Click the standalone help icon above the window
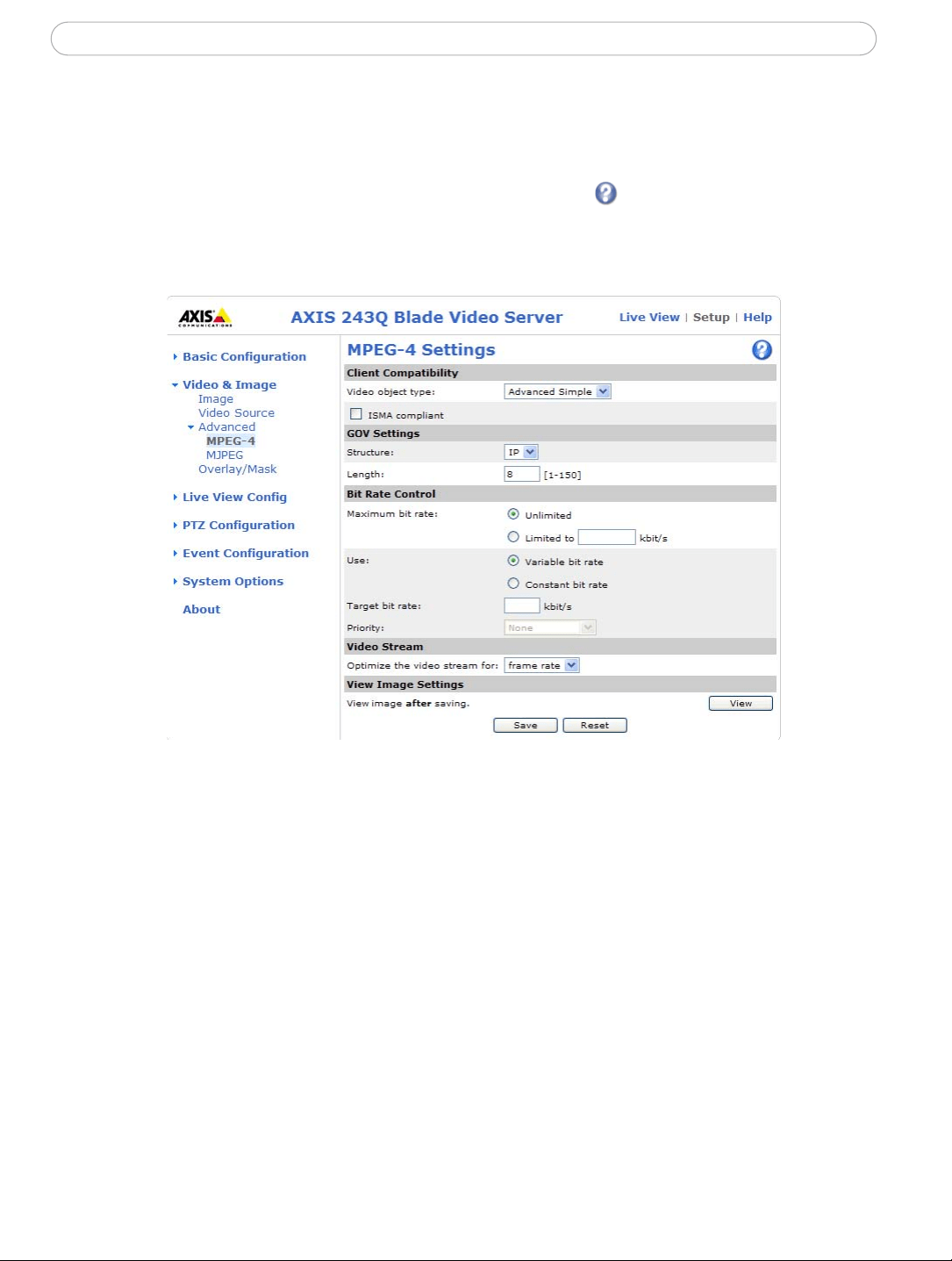This screenshot has height=1261, width=952. 605,193
